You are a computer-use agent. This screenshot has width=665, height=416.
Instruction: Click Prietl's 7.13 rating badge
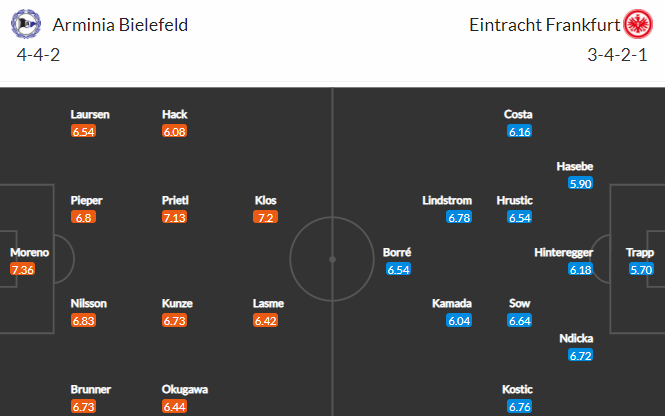point(174,217)
